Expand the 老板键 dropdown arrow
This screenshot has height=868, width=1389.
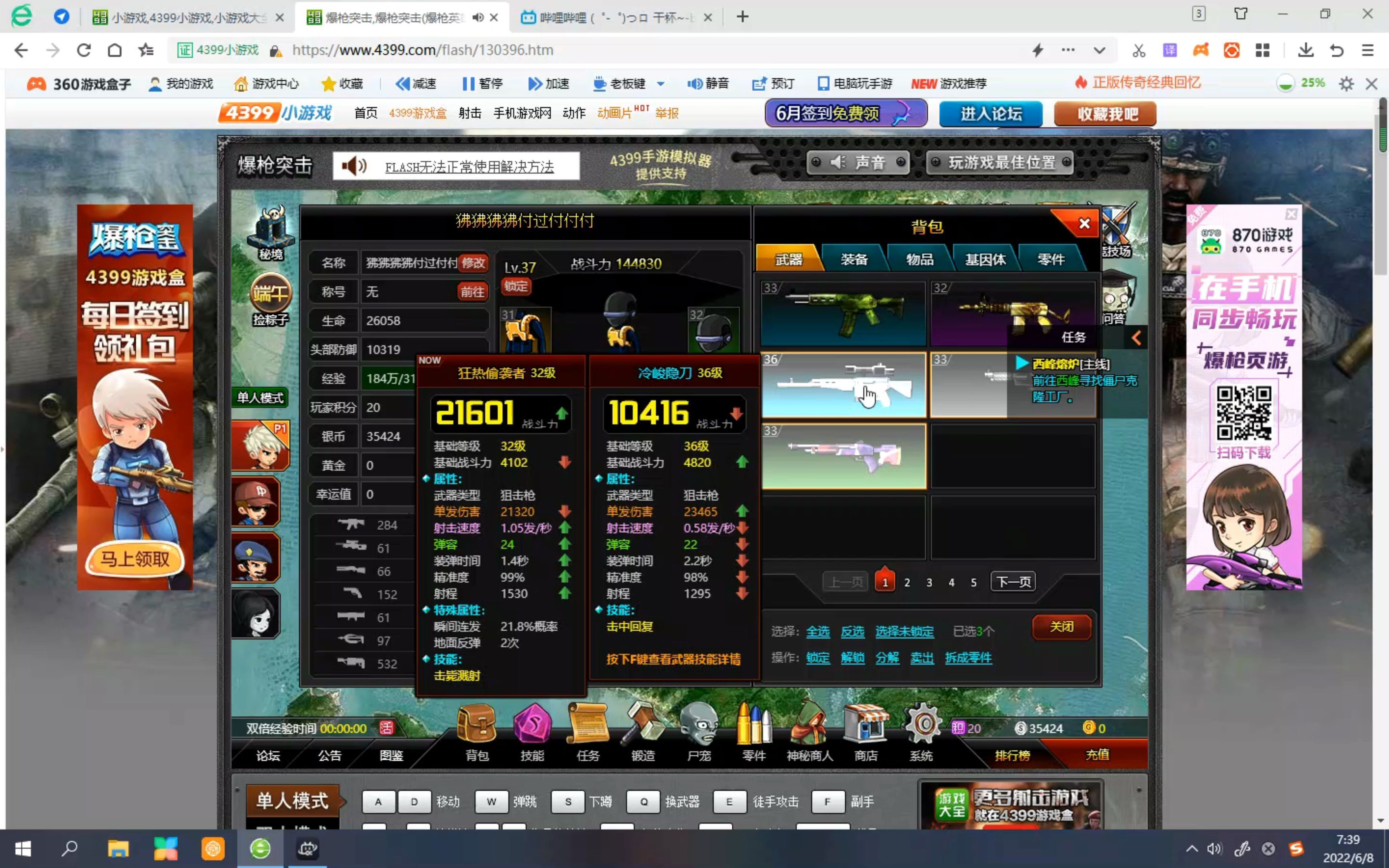661,84
